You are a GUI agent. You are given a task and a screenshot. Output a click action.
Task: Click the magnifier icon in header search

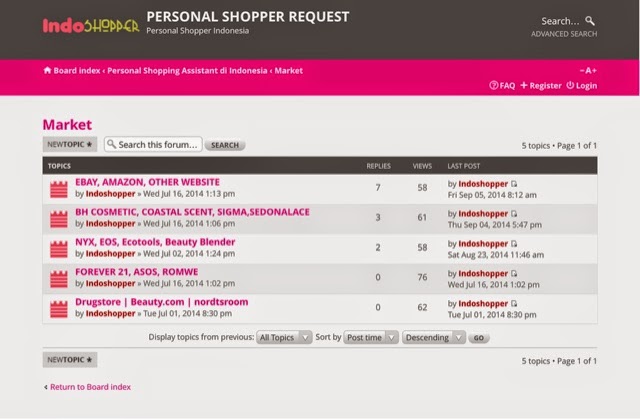(590, 21)
